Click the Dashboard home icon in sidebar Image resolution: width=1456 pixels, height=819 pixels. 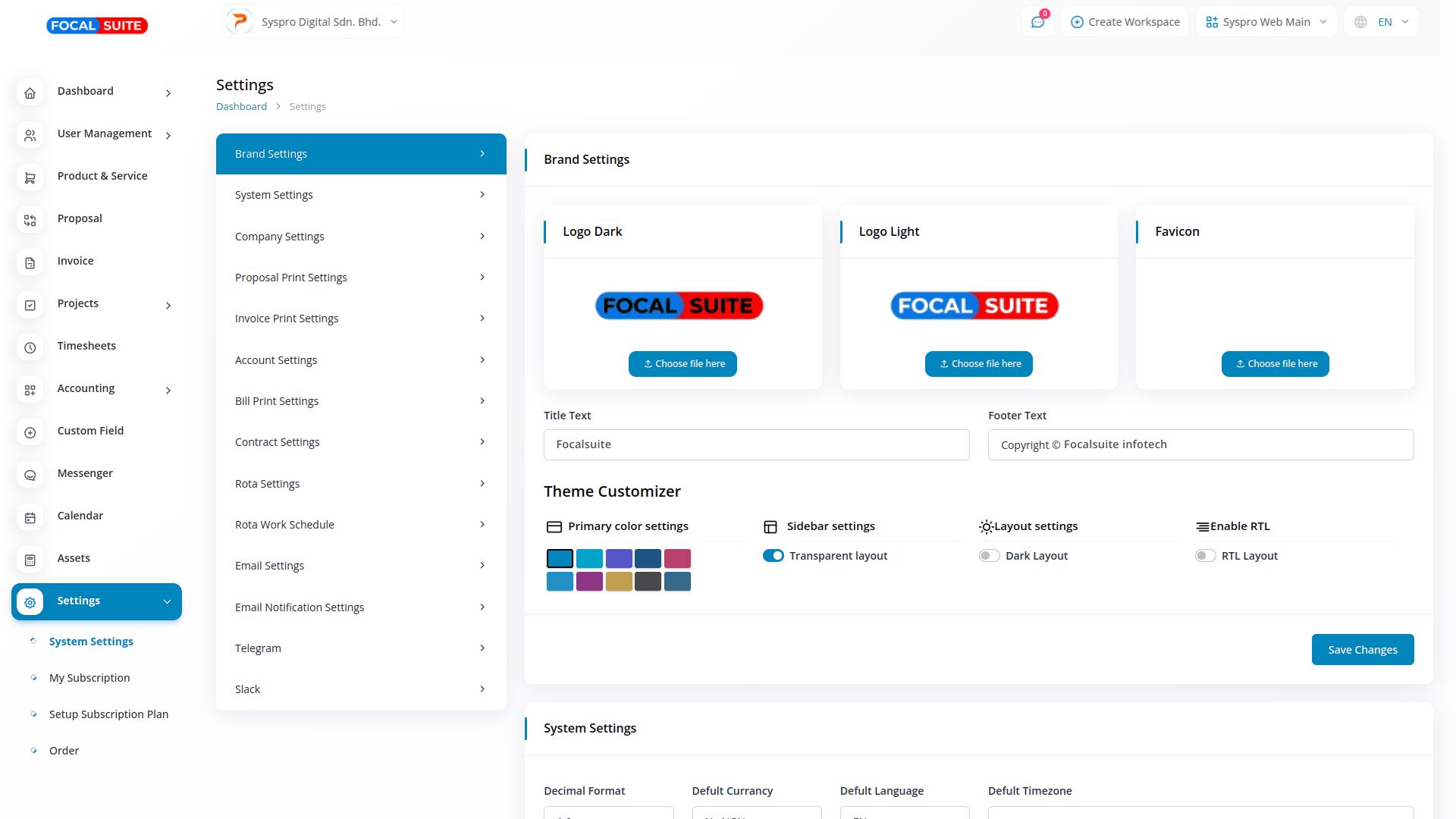tap(30, 93)
